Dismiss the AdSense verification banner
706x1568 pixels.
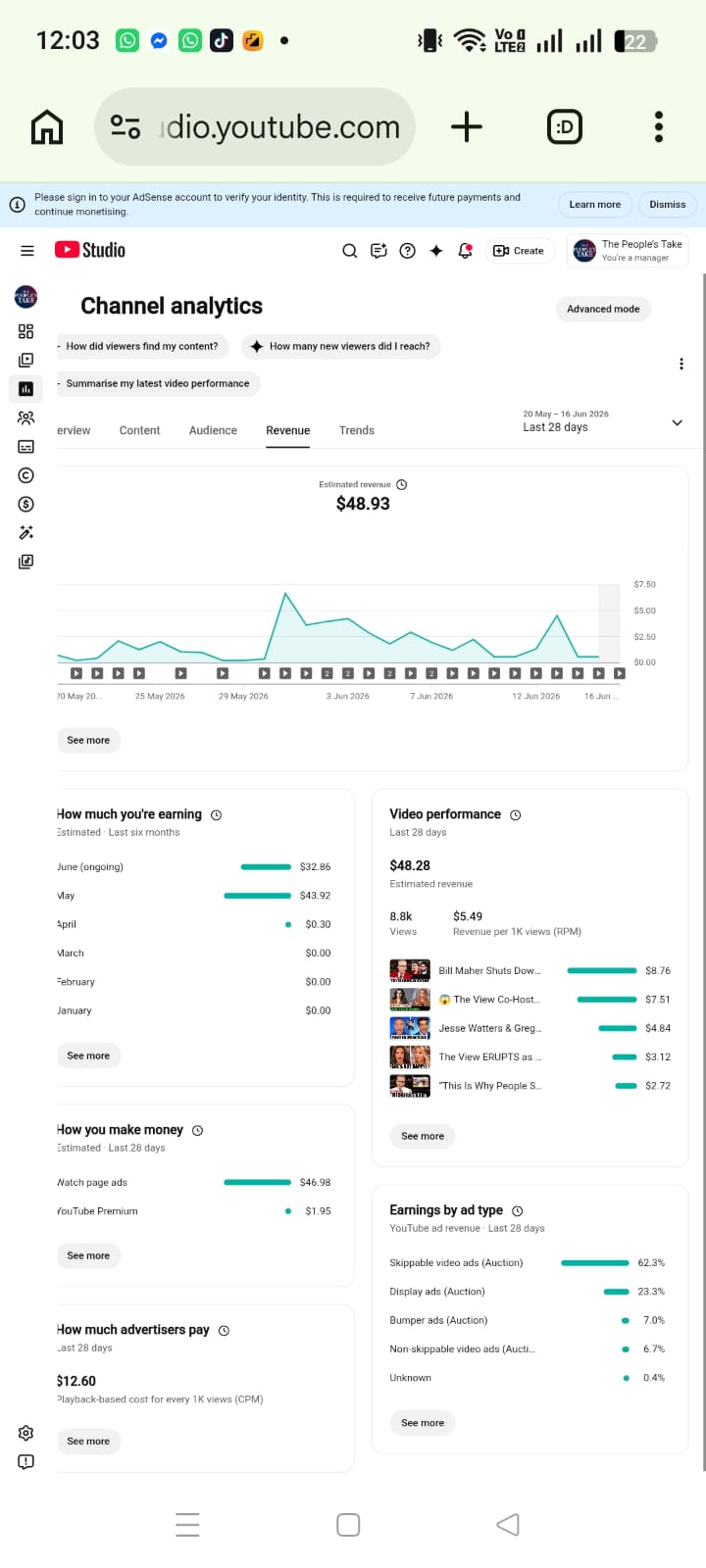coord(668,205)
